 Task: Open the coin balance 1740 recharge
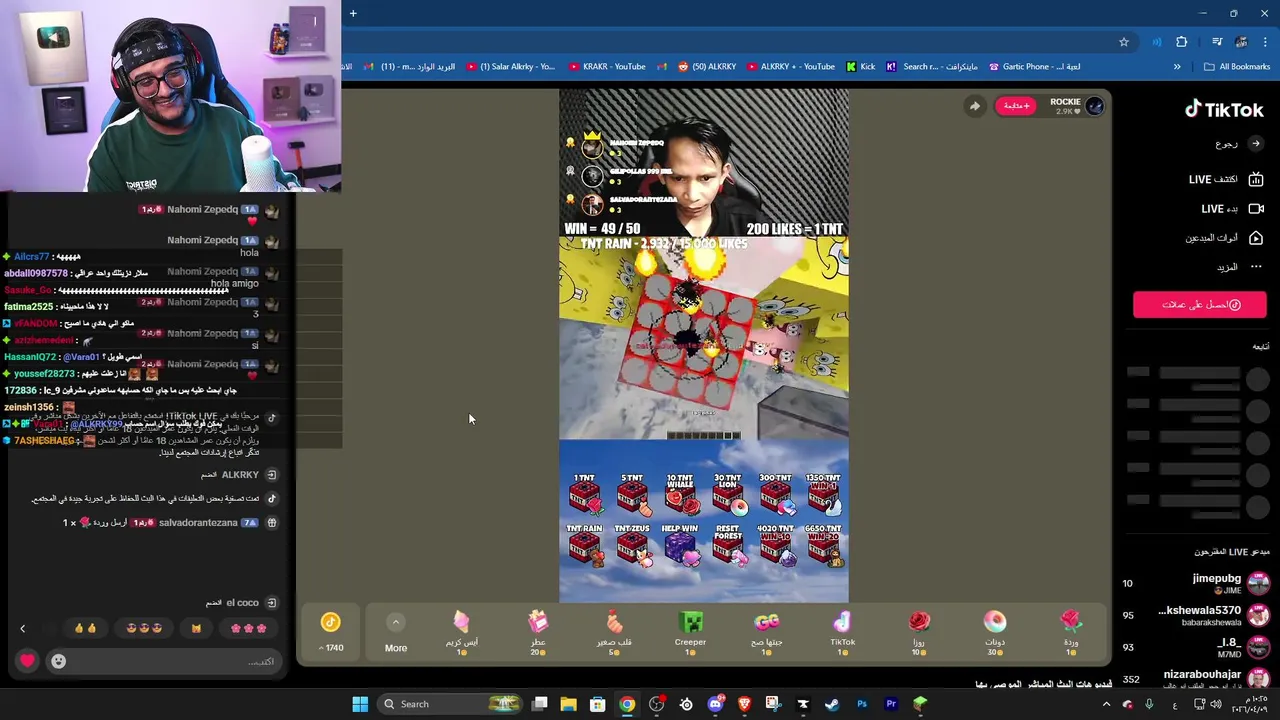(331, 633)
